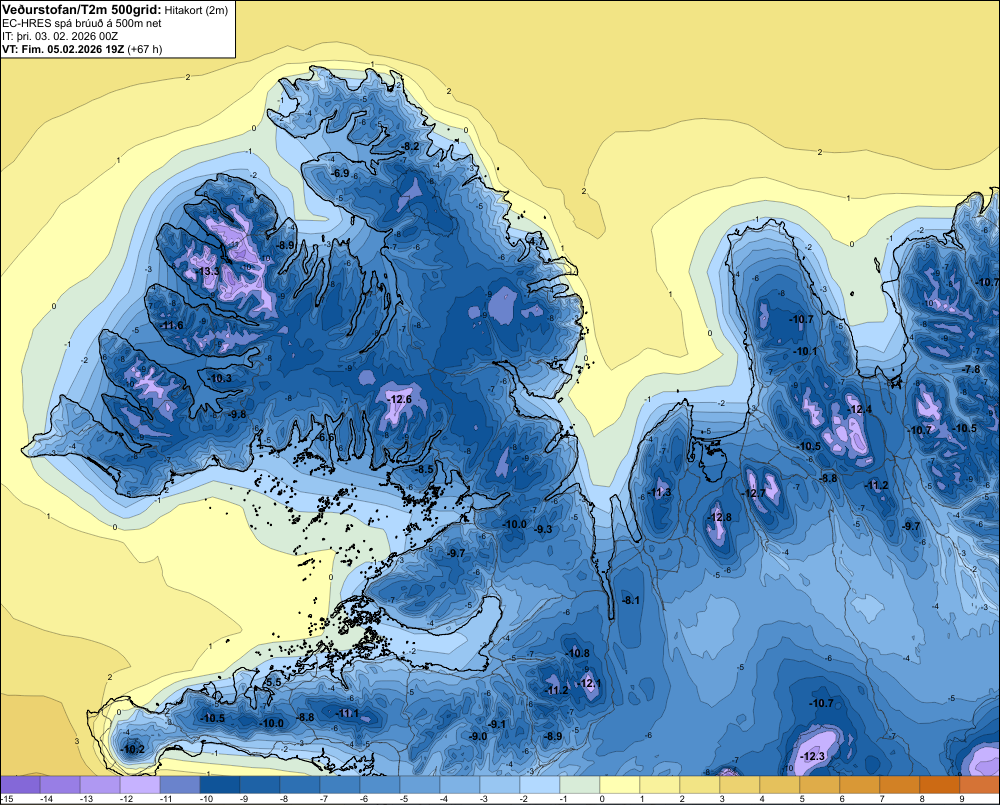This screenshot has height=805, width=1000.
Task: Click the "-12.6" temperature label
Action: tap(400, 399)
